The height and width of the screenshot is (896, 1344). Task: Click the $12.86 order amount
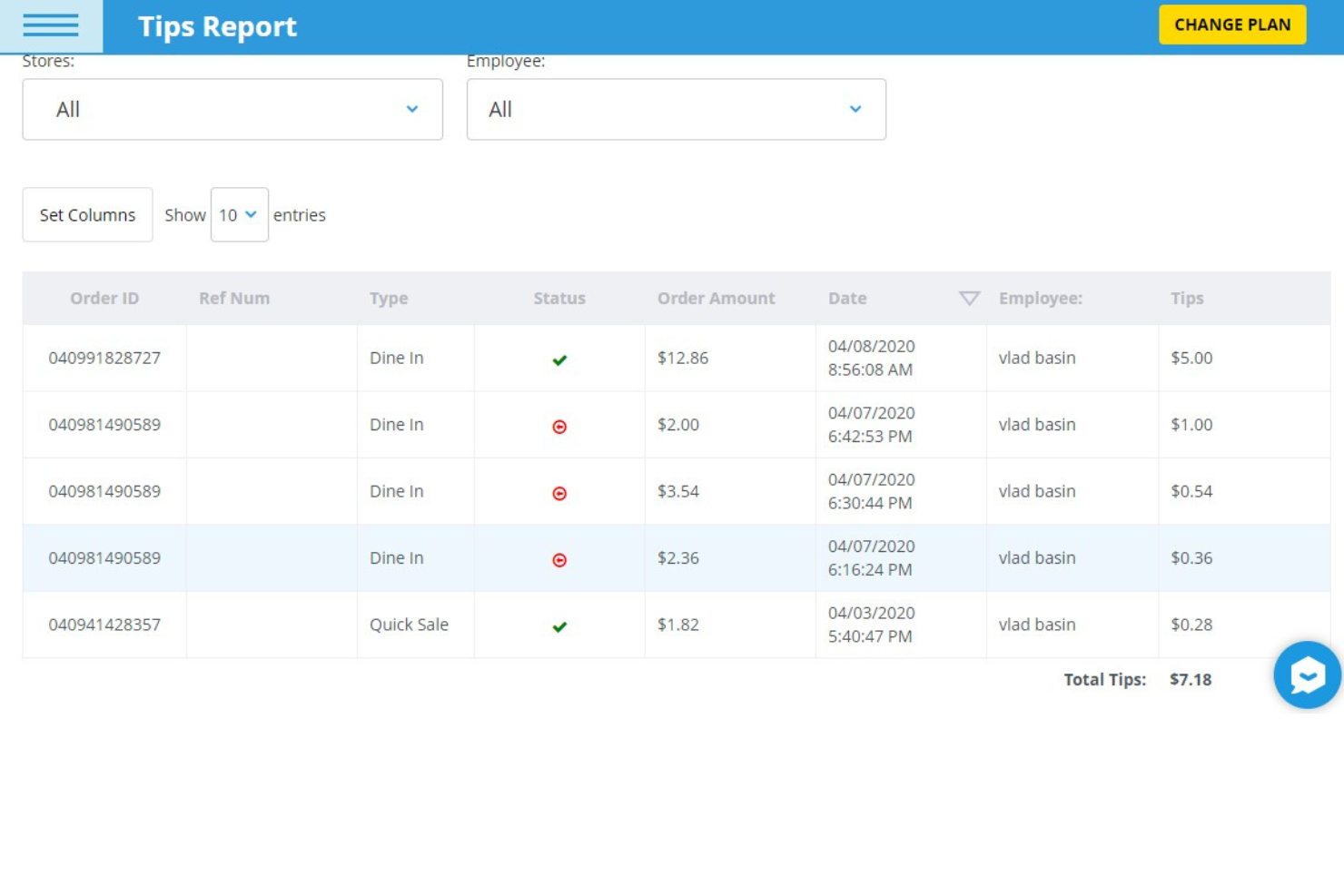(683, 358)
